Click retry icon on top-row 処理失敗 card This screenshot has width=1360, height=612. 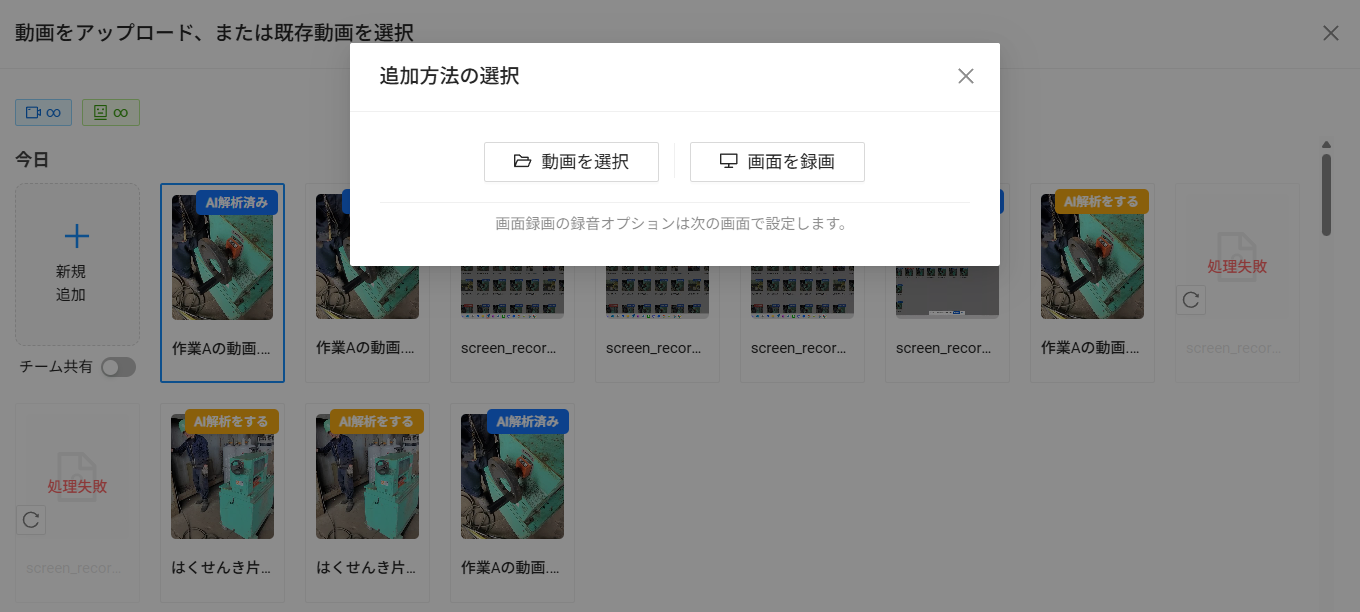1191,299
